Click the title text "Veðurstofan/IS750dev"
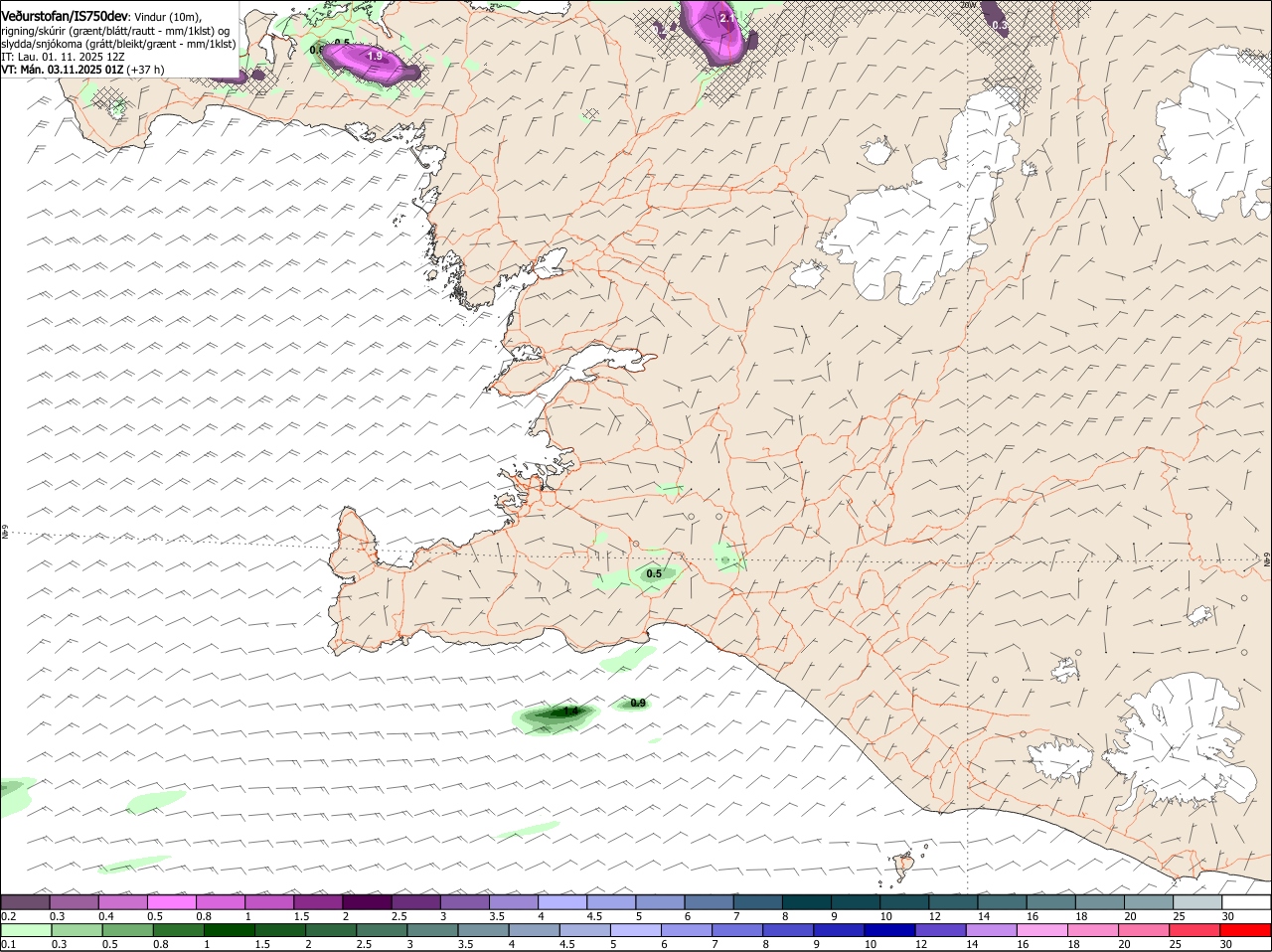Screen dimensions: 1272x952 (65, 17)
